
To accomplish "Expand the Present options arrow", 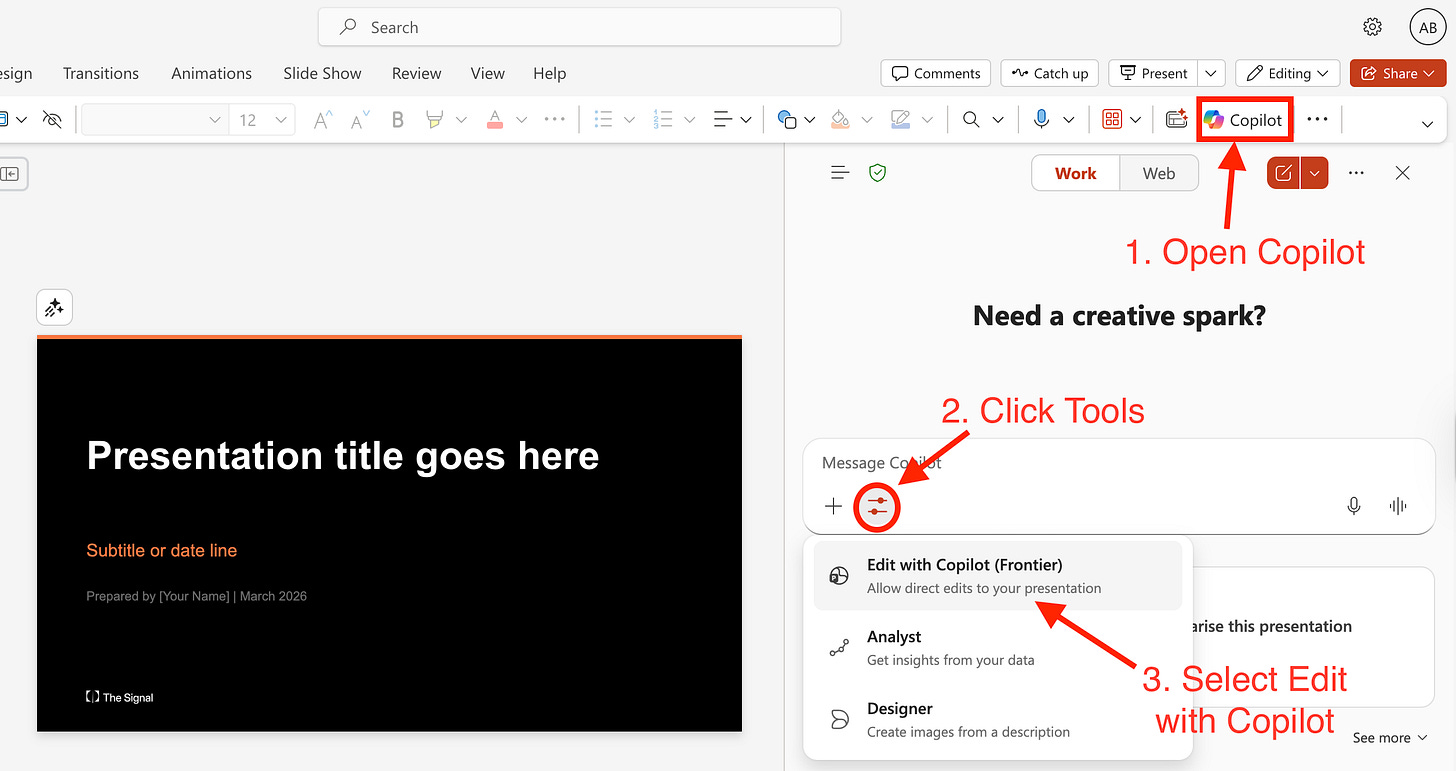I will pos(1211,73).
